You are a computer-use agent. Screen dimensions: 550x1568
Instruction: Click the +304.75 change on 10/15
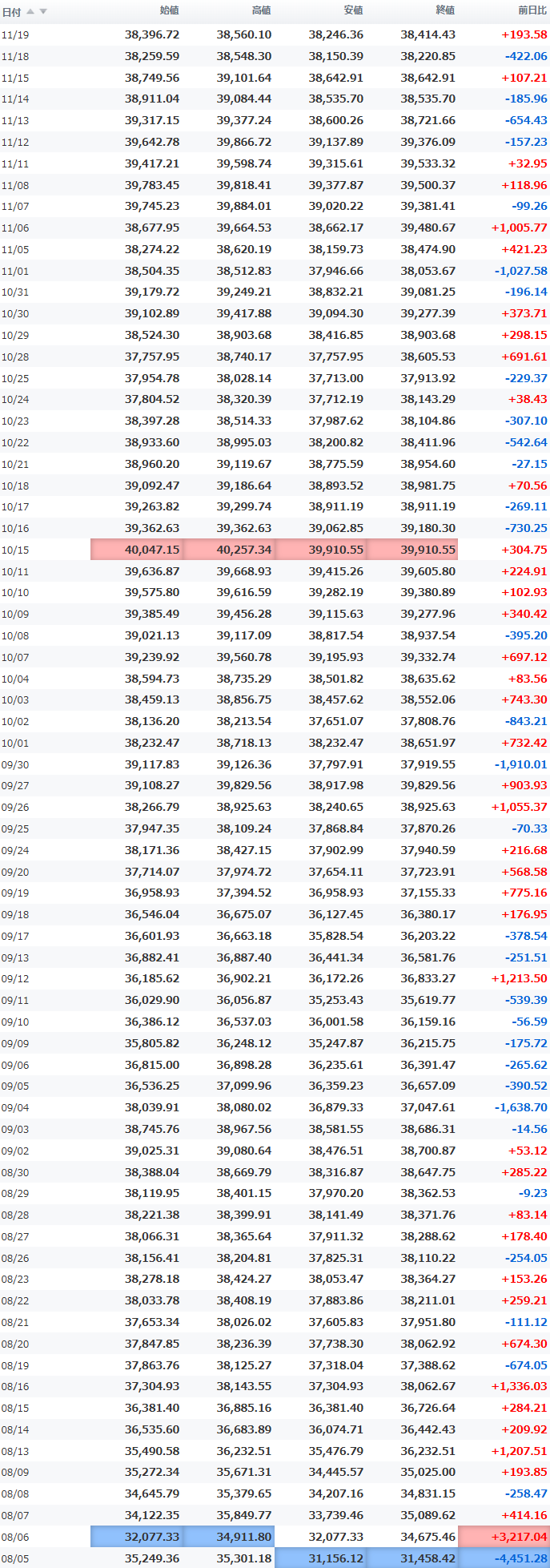524,550
